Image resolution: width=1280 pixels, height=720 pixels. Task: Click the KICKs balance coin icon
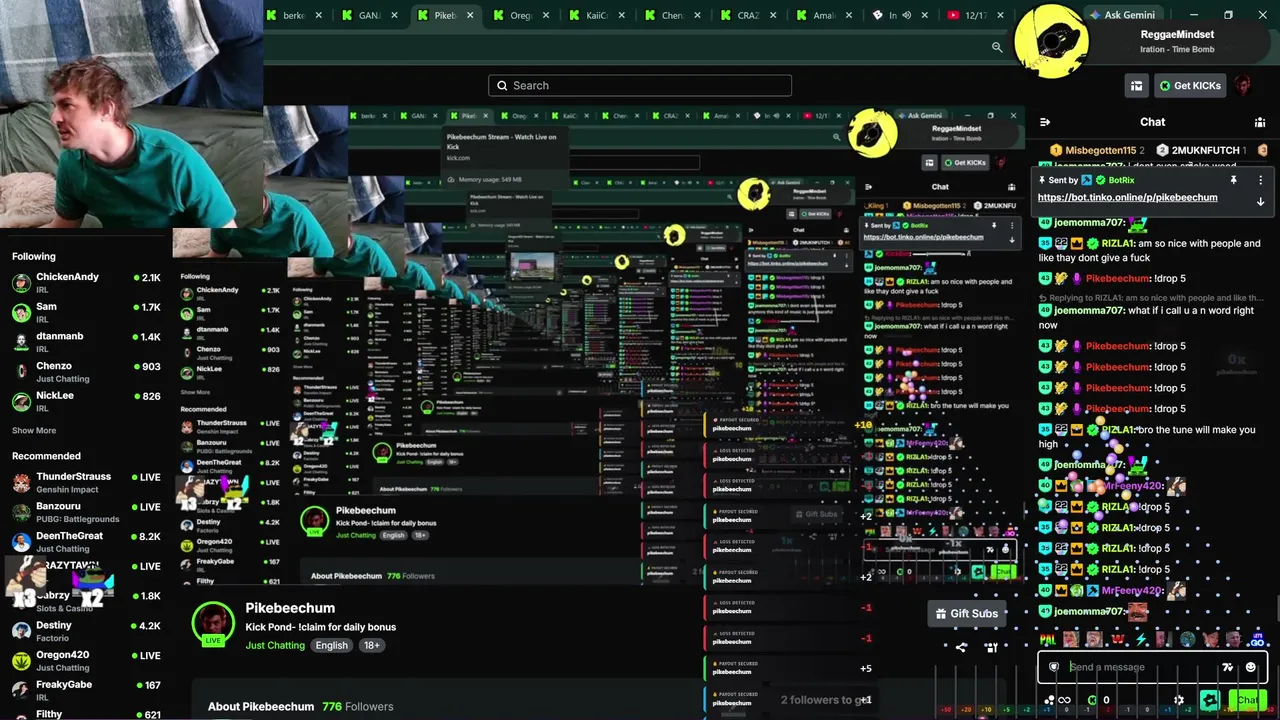click(x=1092, y=700)
